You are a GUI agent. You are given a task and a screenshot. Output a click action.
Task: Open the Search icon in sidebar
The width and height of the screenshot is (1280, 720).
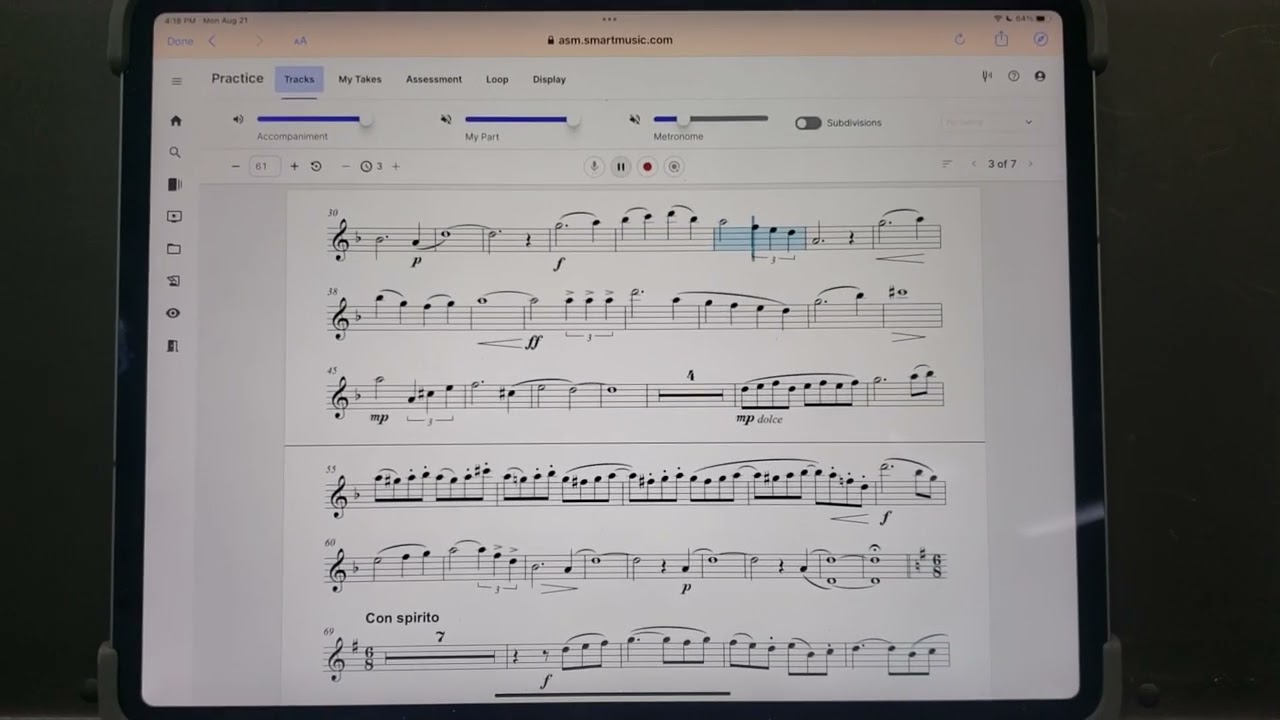(175, 152)
